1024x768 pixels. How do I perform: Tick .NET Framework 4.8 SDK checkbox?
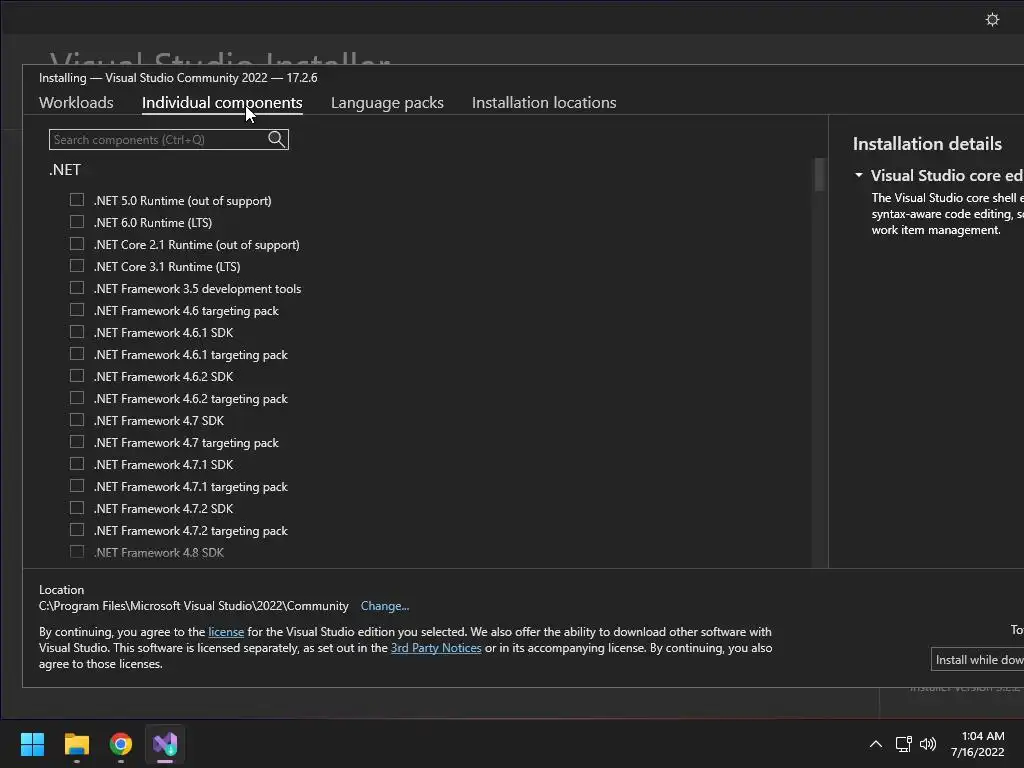tap(77, 552)
